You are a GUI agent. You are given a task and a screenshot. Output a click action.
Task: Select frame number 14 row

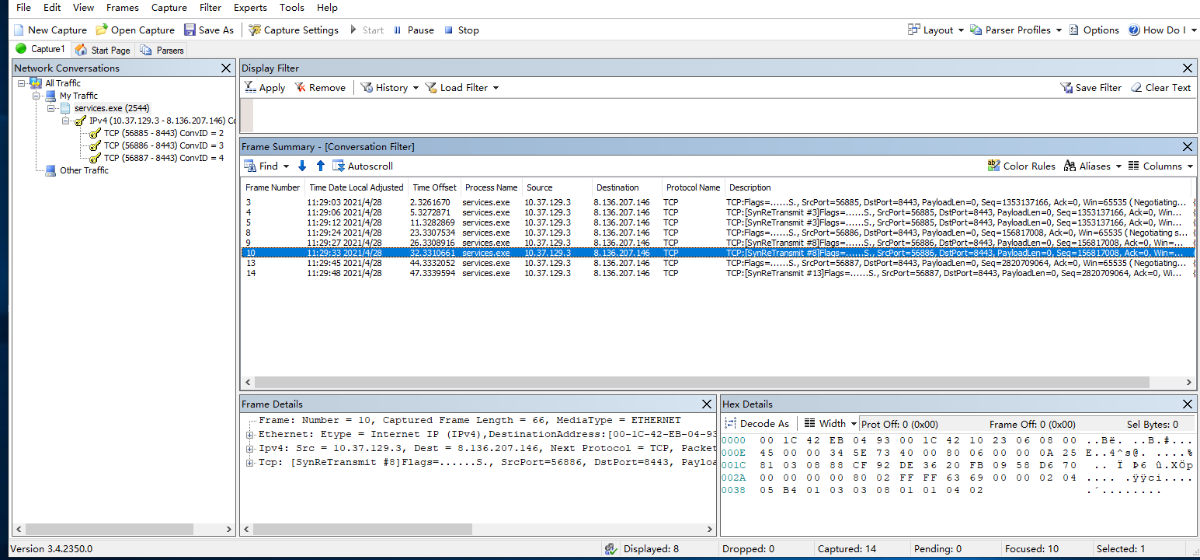[x=718, y=272]
